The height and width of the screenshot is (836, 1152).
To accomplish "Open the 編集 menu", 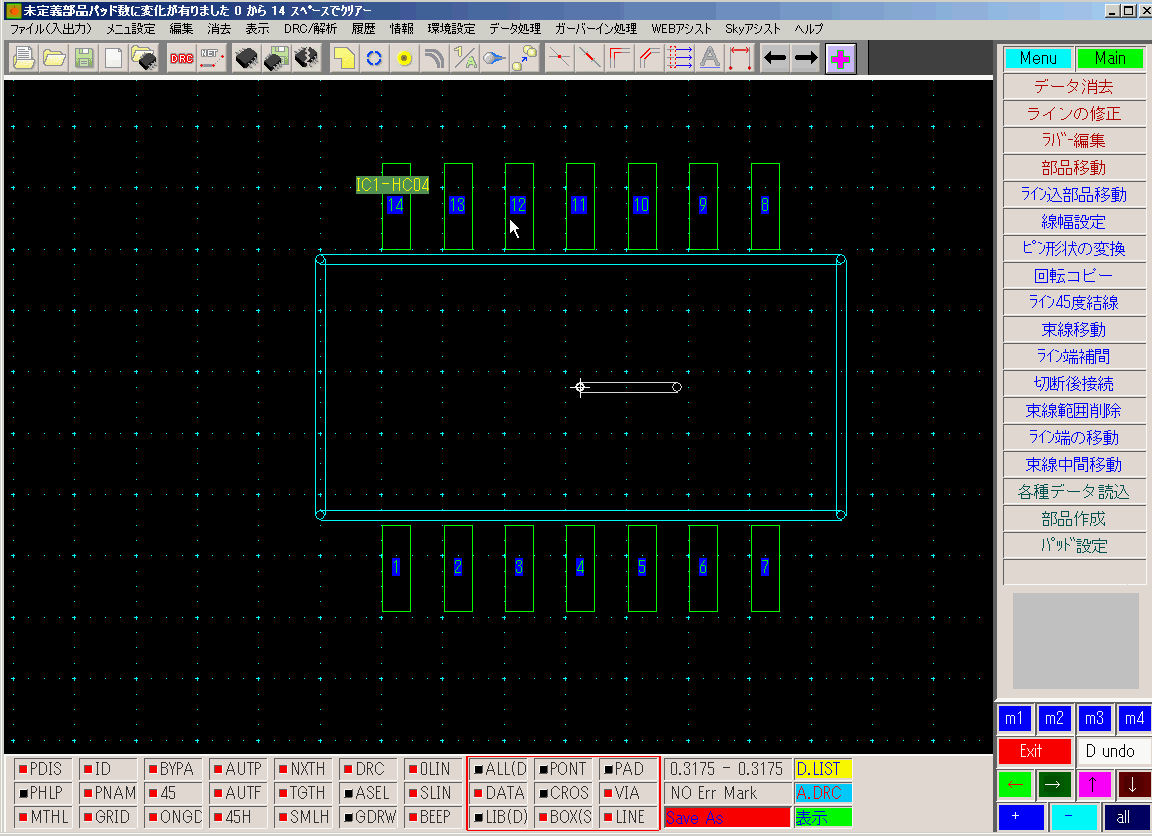I will click(181, 29).
